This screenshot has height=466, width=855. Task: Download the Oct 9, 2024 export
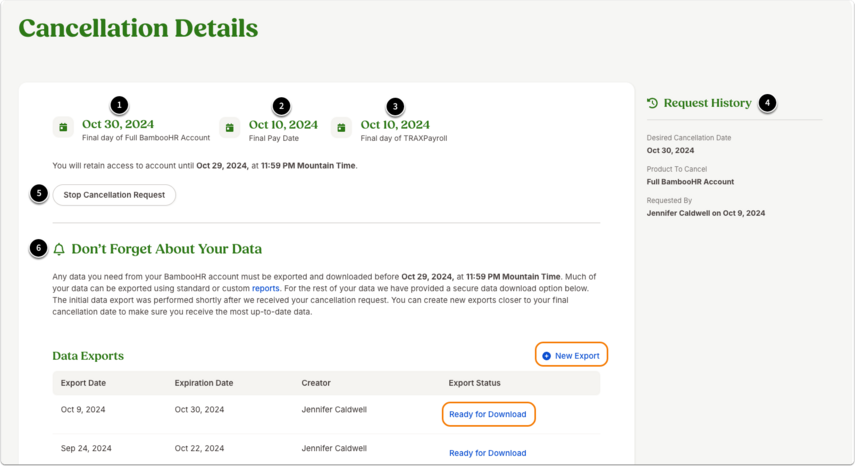pyautogui.click(x=488, y=414)
